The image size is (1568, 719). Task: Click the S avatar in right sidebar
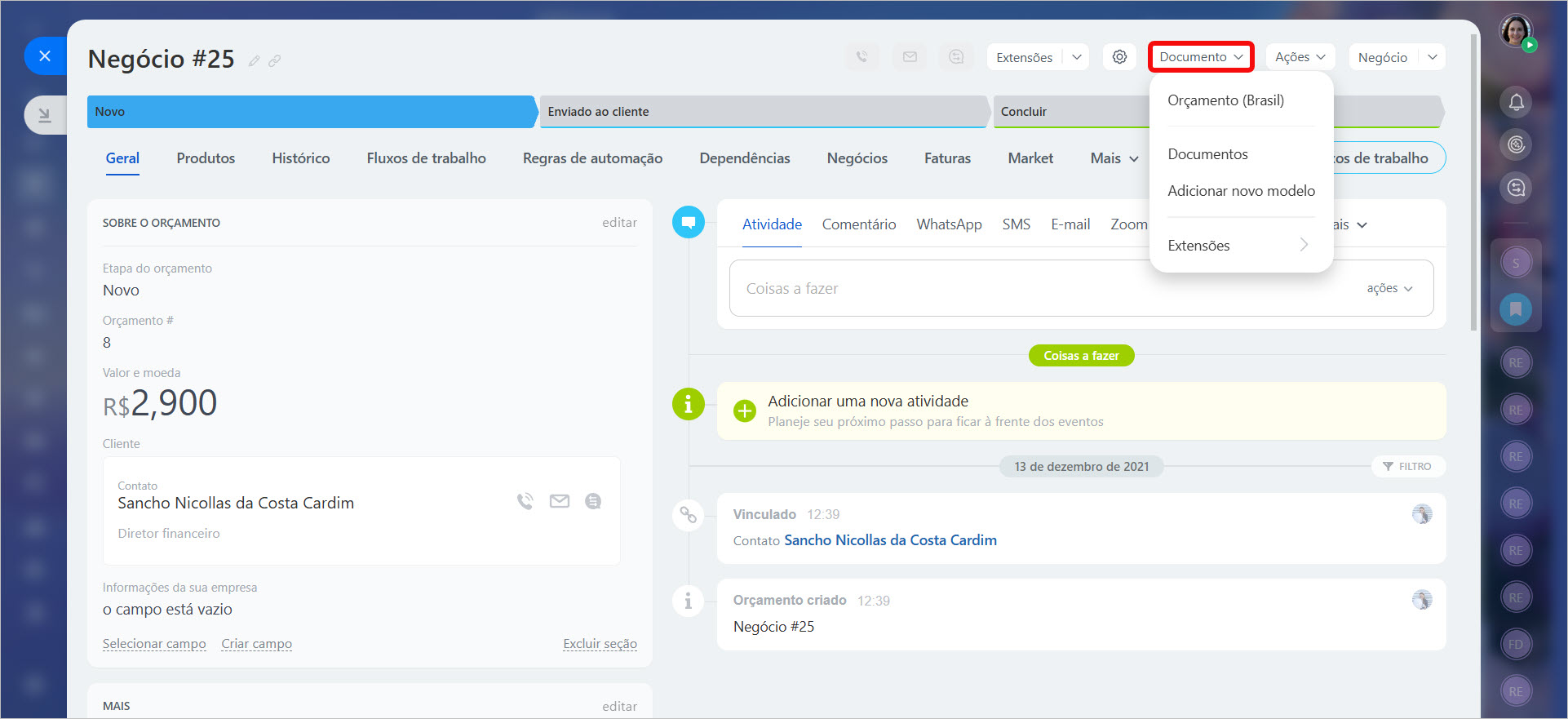pyautogui.click(x=1516, y=263)
